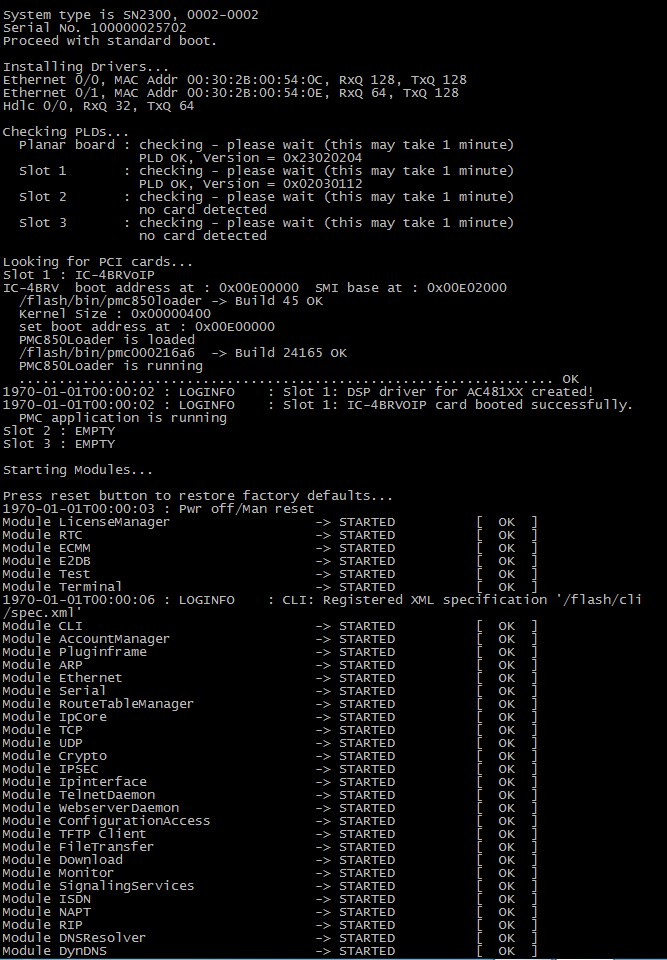This screenshot has width=667, height=960.
Task: Click Ethernet 0/0 MAC address line
Action: [x=235, y=80]
